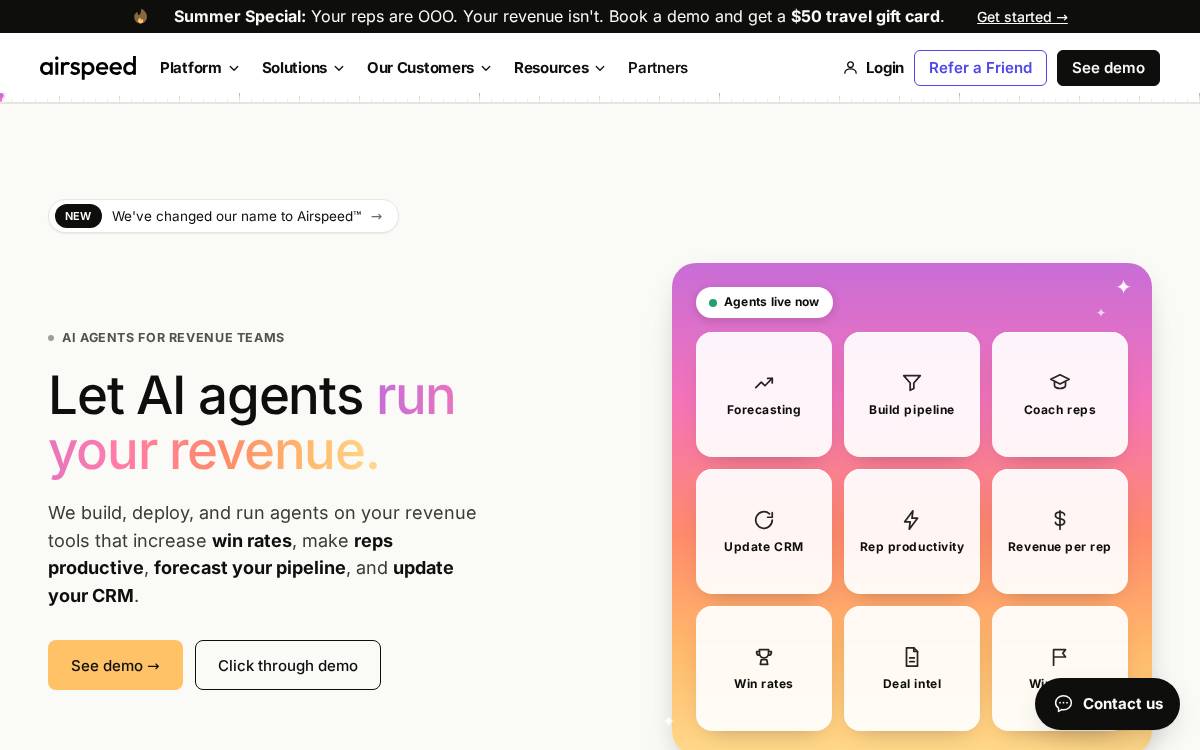Select the Build pipeline card label
This screenshot has width=1200, height=750.
[x=912, y=410]
